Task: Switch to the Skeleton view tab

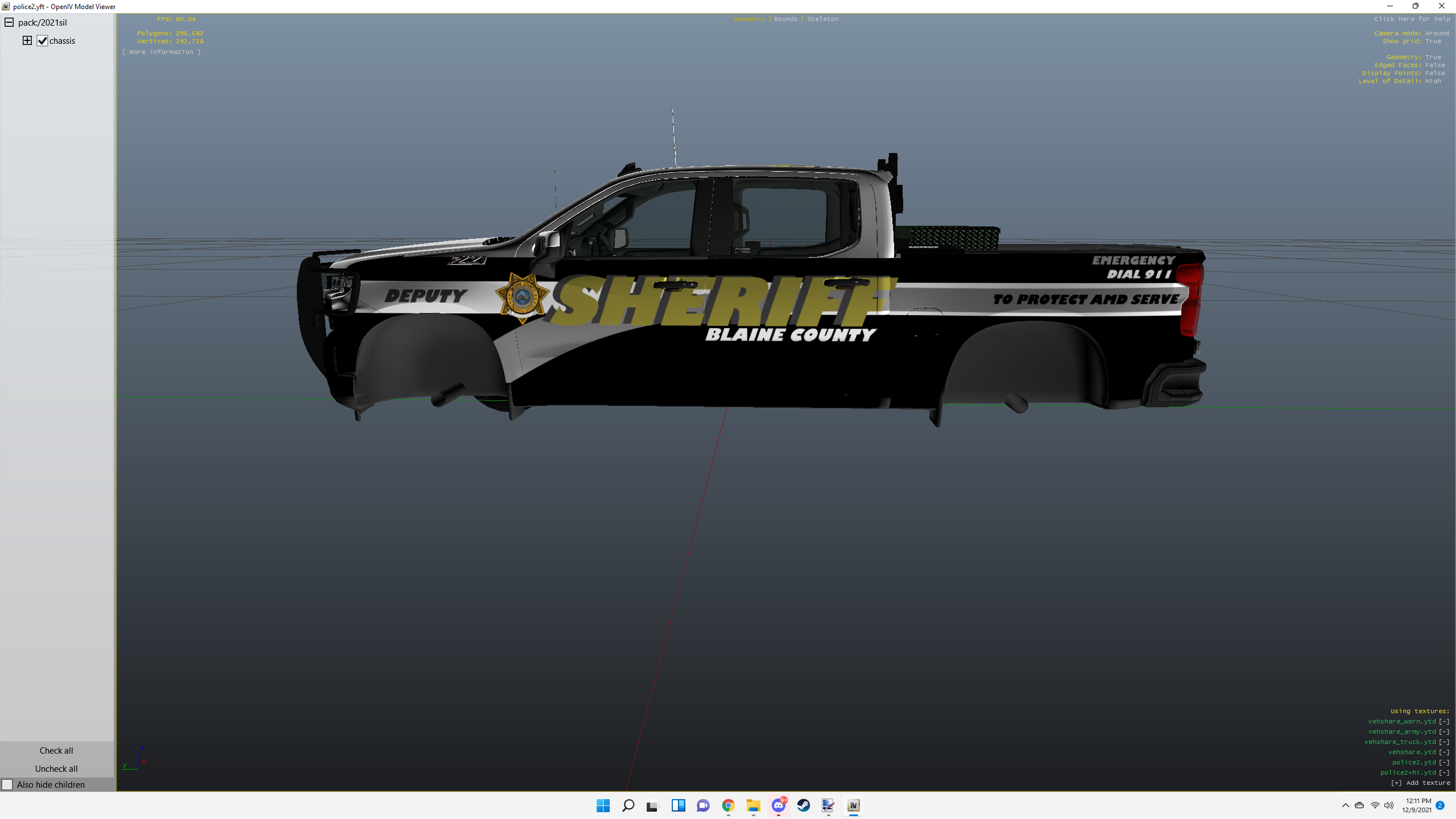Action: (822, 19)
